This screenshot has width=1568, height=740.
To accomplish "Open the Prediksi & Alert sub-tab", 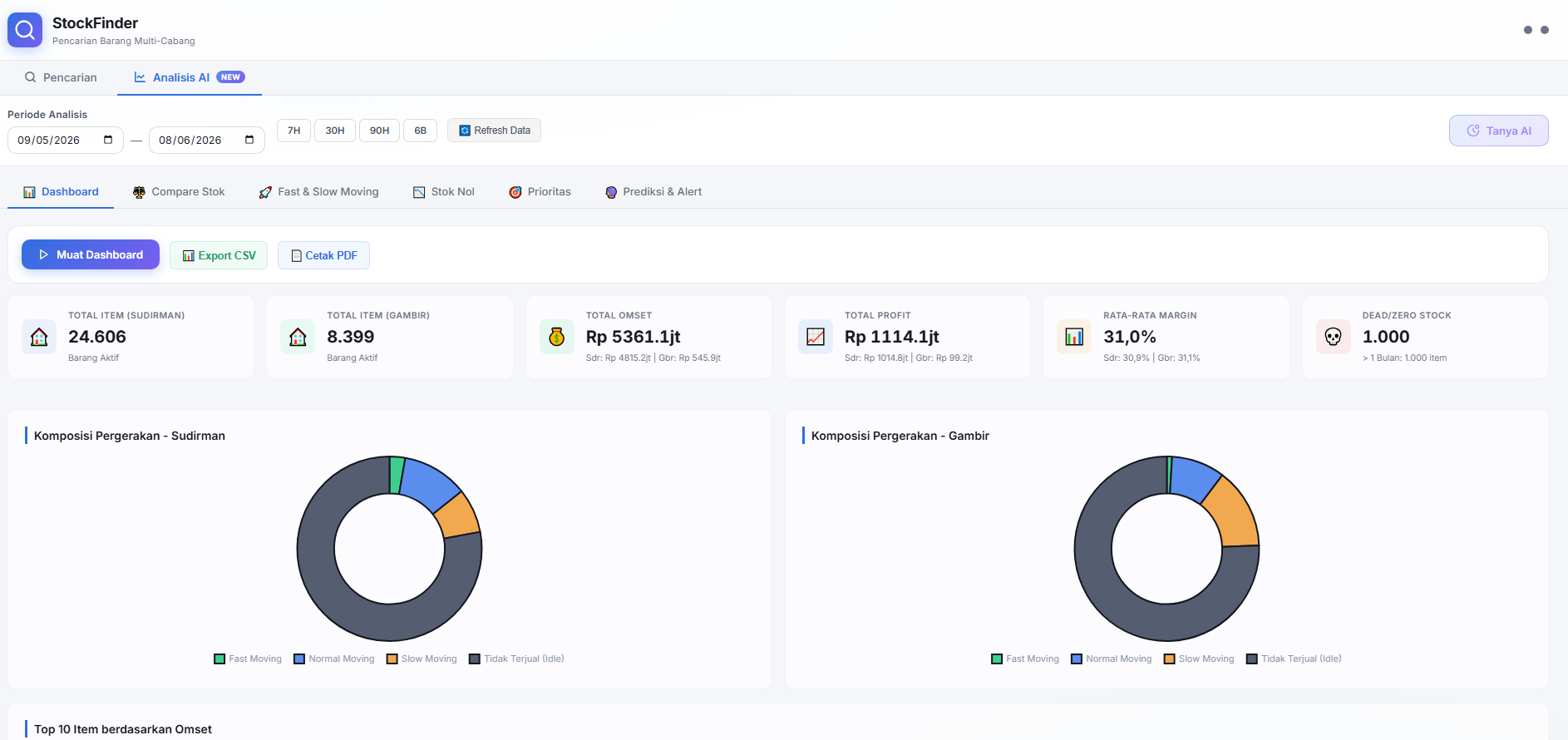I will tap(653, 192).
